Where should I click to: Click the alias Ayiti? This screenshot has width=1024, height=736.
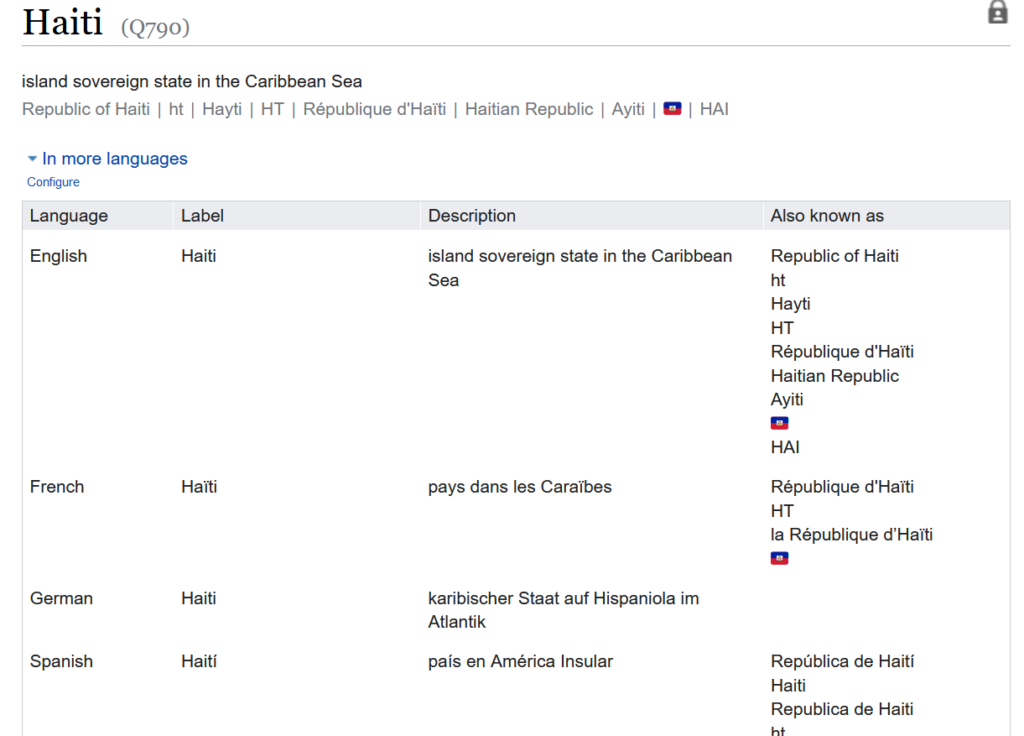click(628, 109)
